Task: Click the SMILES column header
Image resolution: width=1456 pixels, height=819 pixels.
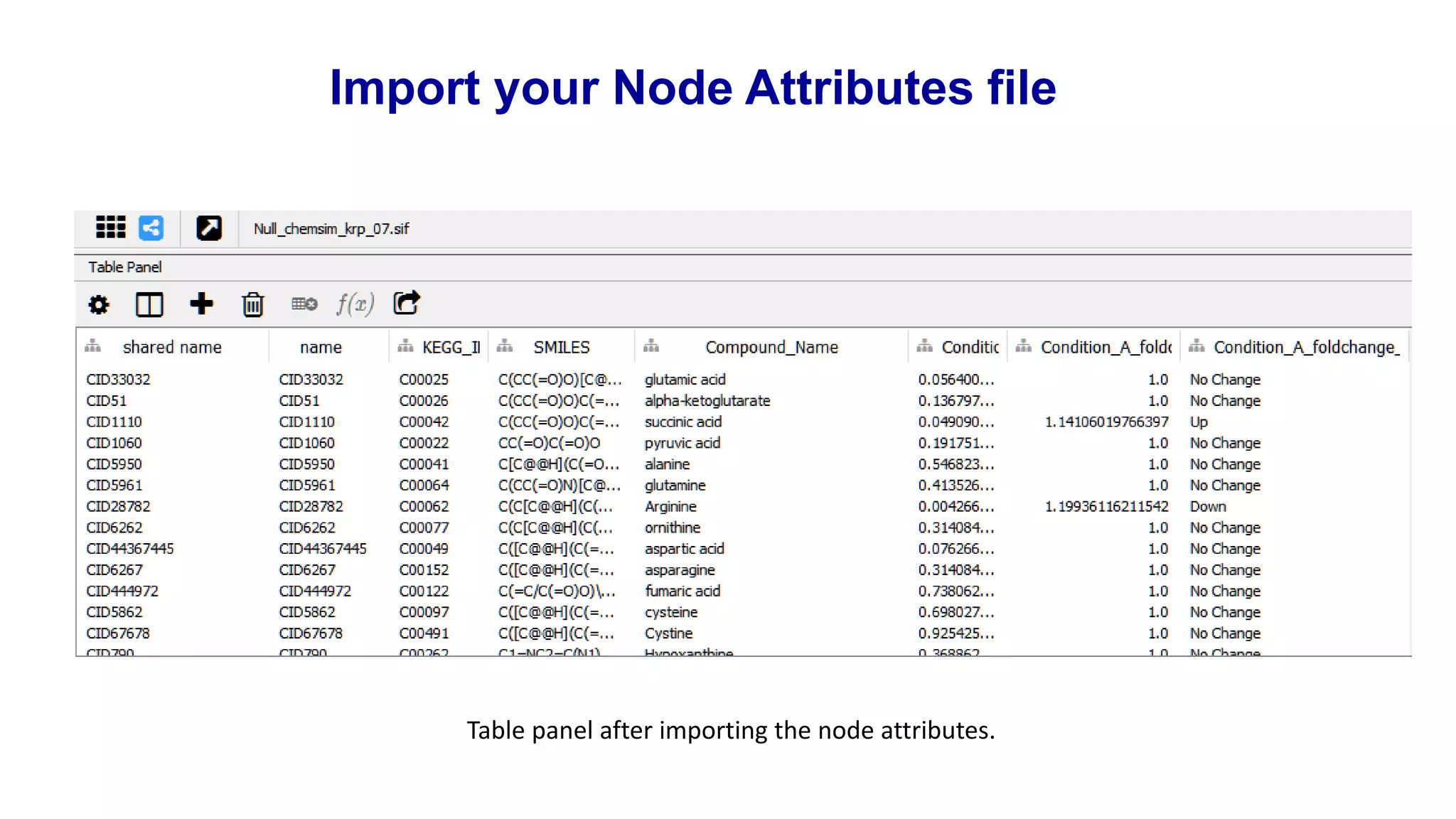Action: 562,348
